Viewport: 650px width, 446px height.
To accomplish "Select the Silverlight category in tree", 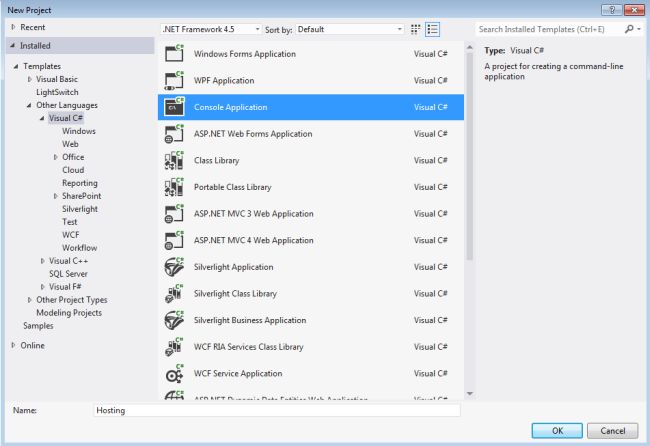I will 80,209.
